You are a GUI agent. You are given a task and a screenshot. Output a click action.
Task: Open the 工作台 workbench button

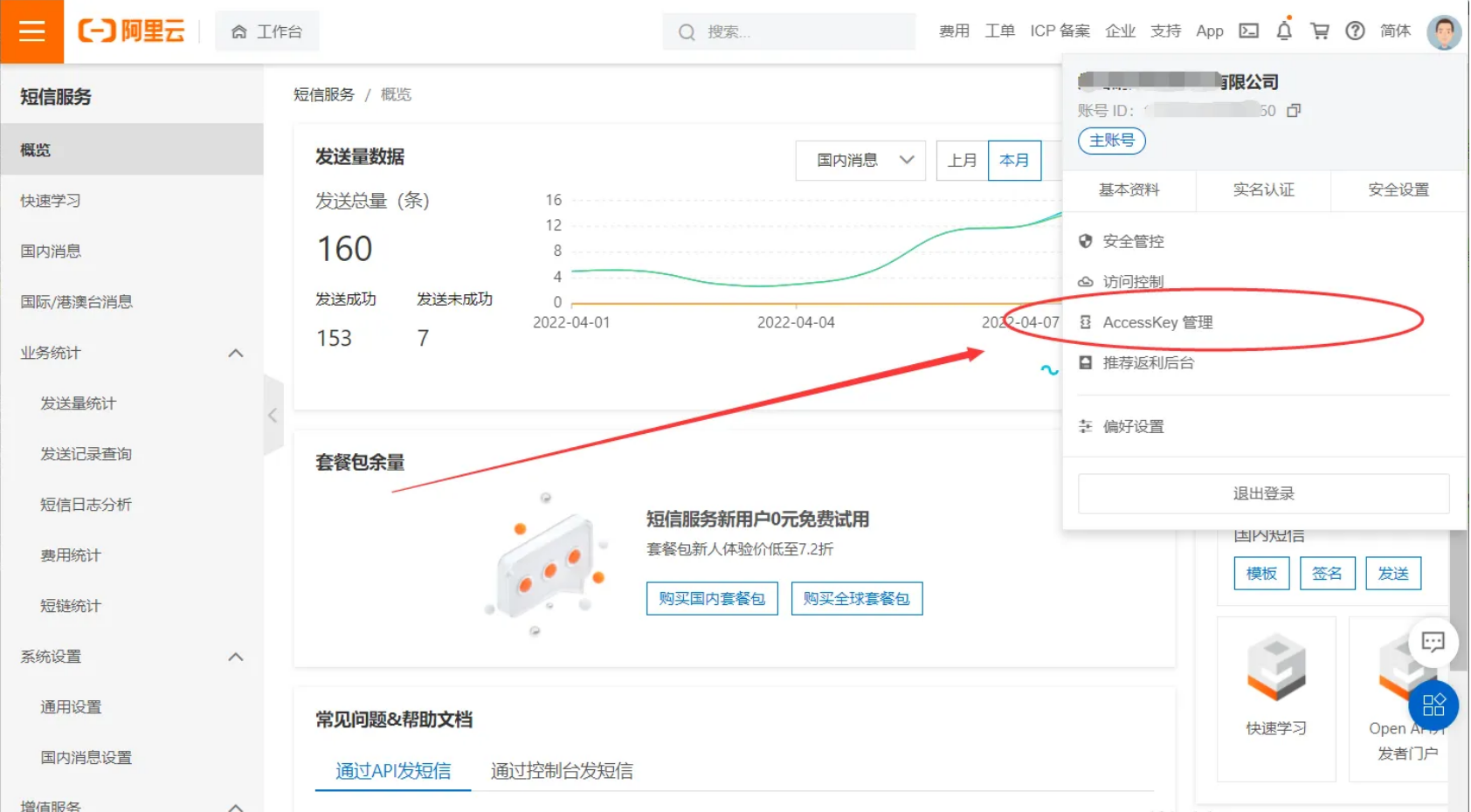(x=266, y=31)
